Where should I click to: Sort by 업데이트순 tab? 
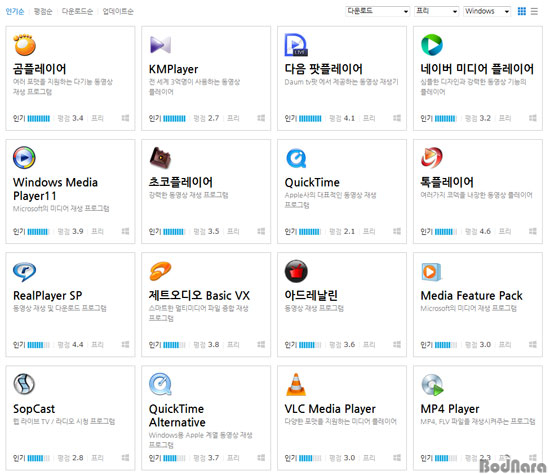tap(118, 12)
